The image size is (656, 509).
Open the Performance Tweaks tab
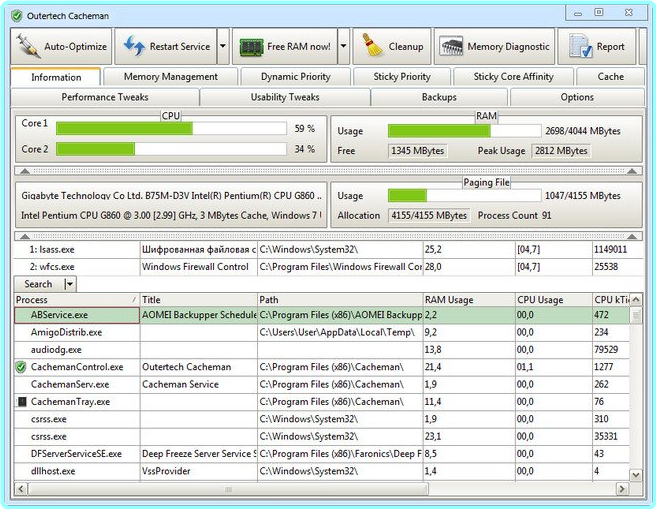coord(104,98)
